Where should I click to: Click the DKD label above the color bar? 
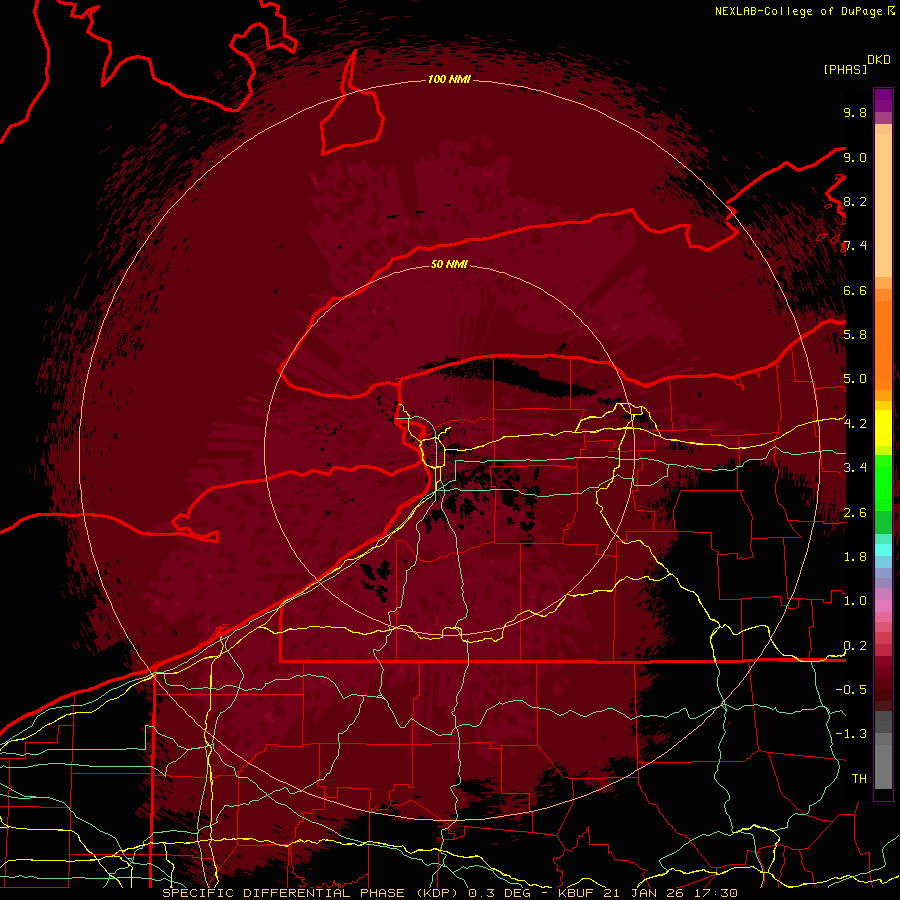tap(879, 60)
